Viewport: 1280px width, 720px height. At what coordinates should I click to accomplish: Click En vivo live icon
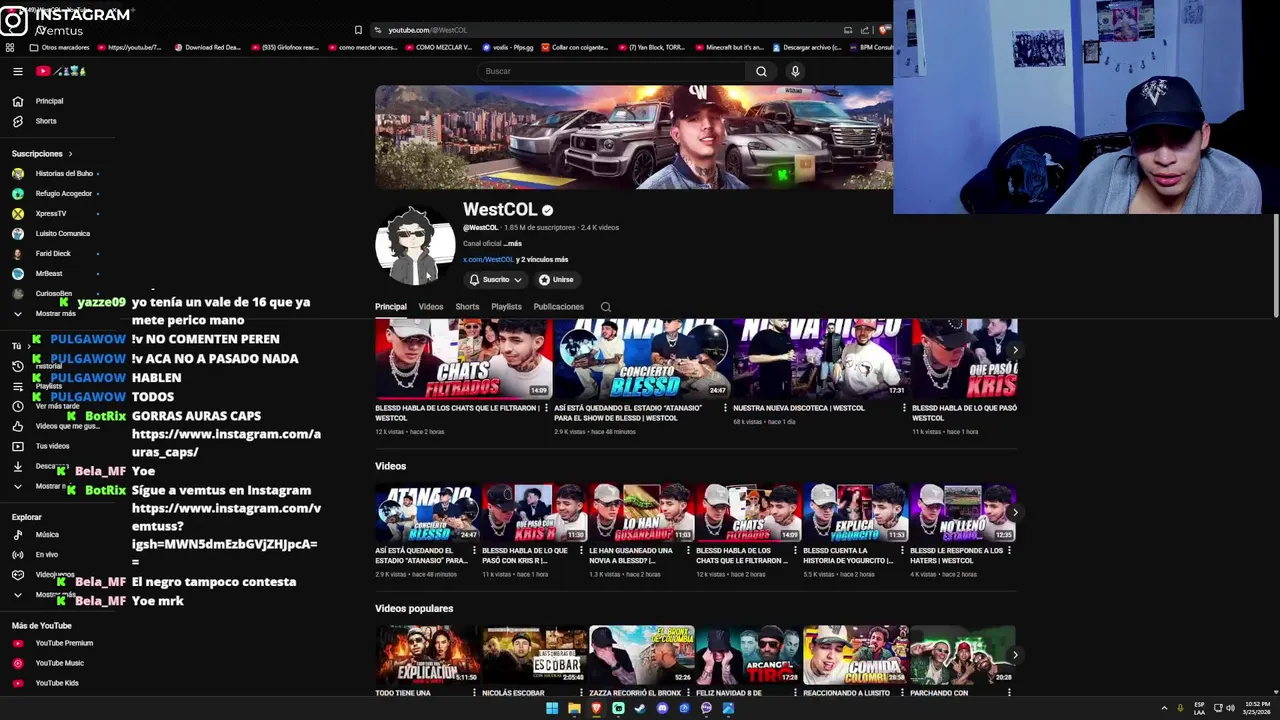pyautogui.click(x=18, y=555)
